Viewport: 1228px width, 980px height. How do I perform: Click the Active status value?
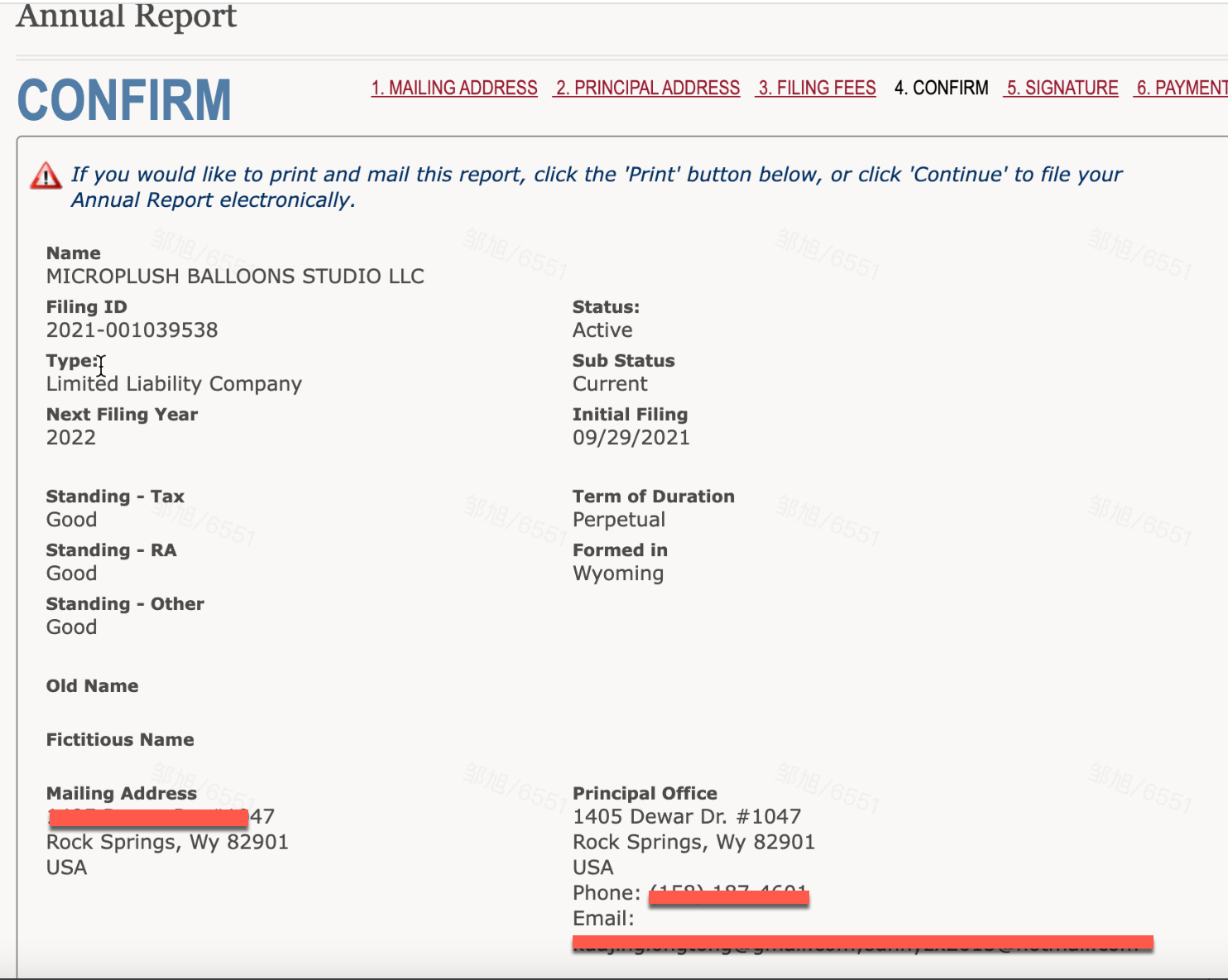(x=602, y=330)
